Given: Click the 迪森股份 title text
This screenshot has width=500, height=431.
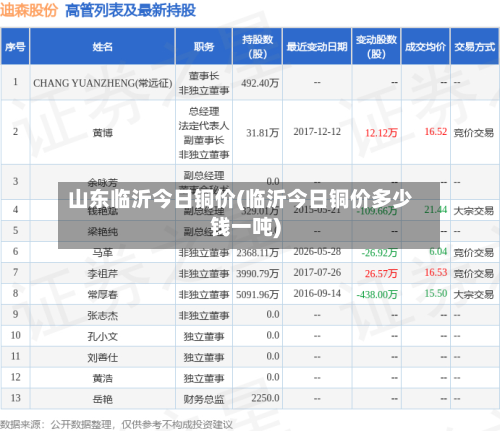Looking at the screenshot, I should 29,10.
